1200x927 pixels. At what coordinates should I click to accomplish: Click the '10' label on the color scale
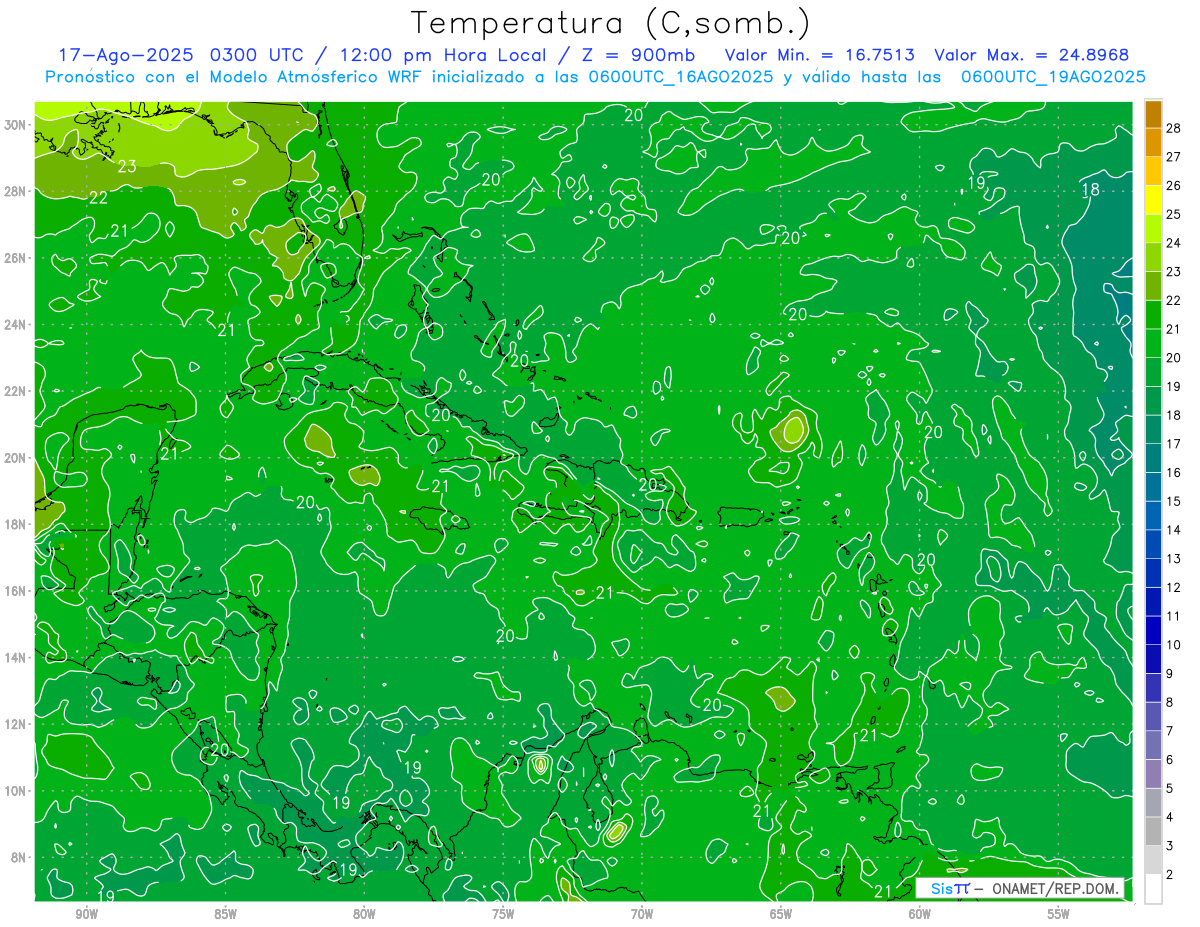[1174, 645]
